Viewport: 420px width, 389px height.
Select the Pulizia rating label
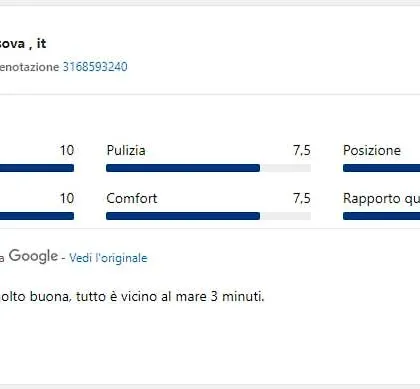point(126,150)
